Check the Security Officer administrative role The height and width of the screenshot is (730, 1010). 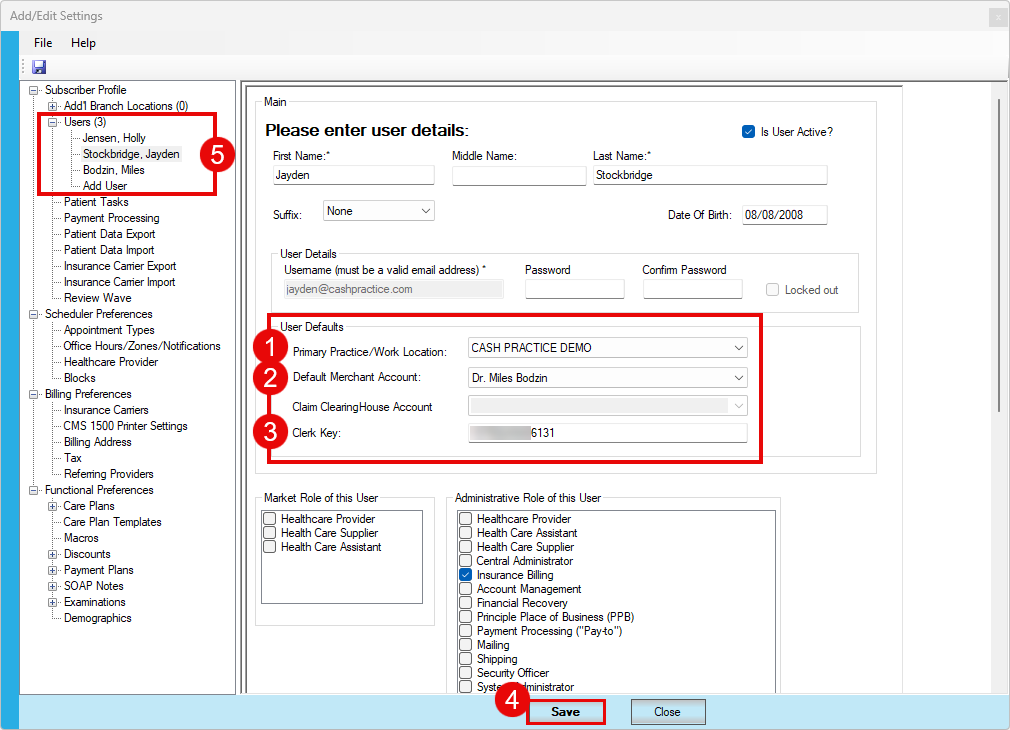(466, 673)
